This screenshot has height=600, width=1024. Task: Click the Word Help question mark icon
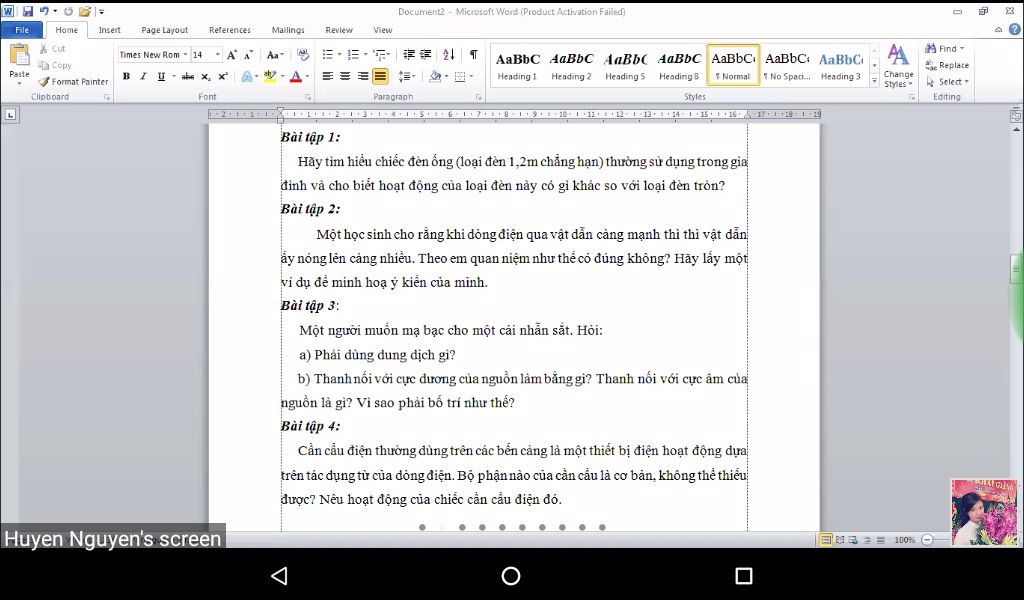coord(1014,29)
